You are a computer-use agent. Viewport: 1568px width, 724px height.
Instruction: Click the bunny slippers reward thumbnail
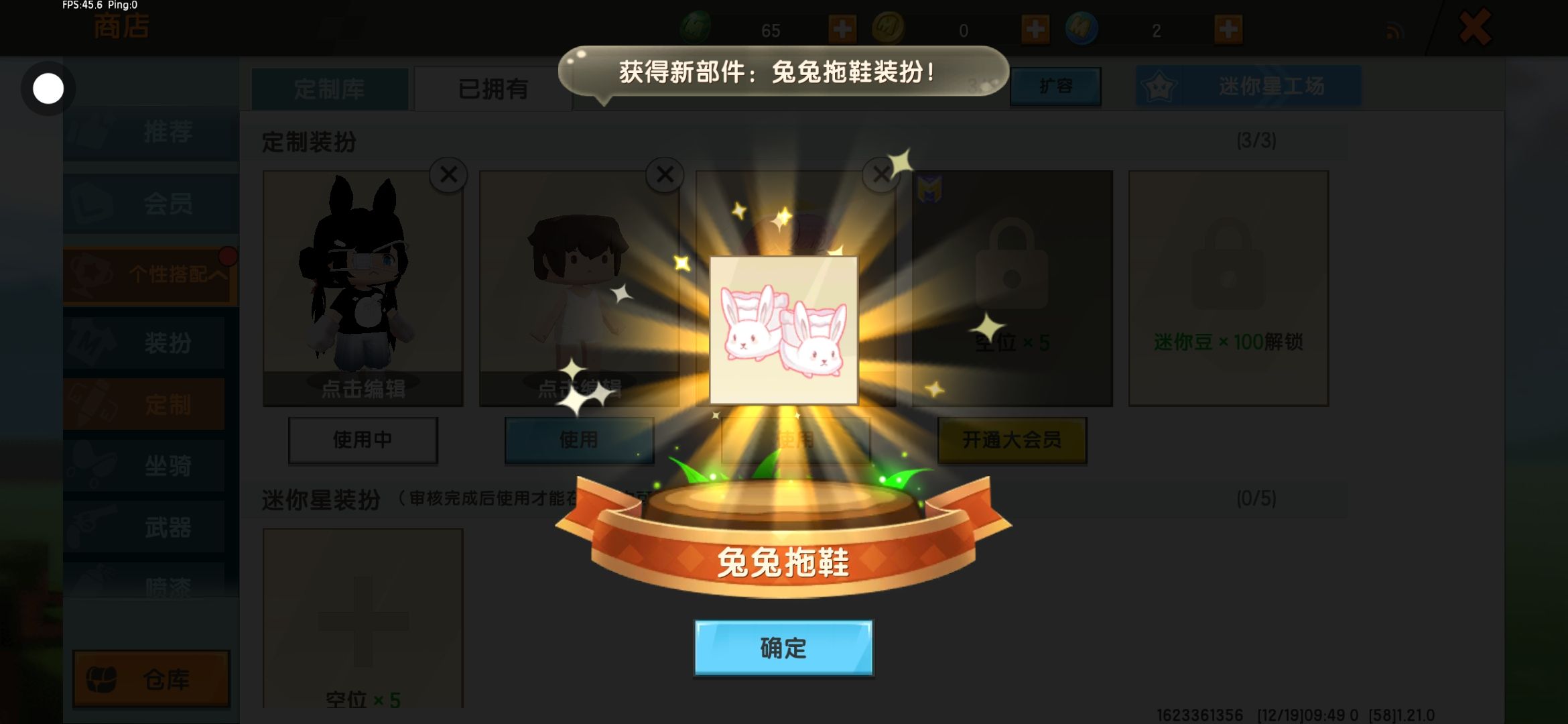coord(783,330)
